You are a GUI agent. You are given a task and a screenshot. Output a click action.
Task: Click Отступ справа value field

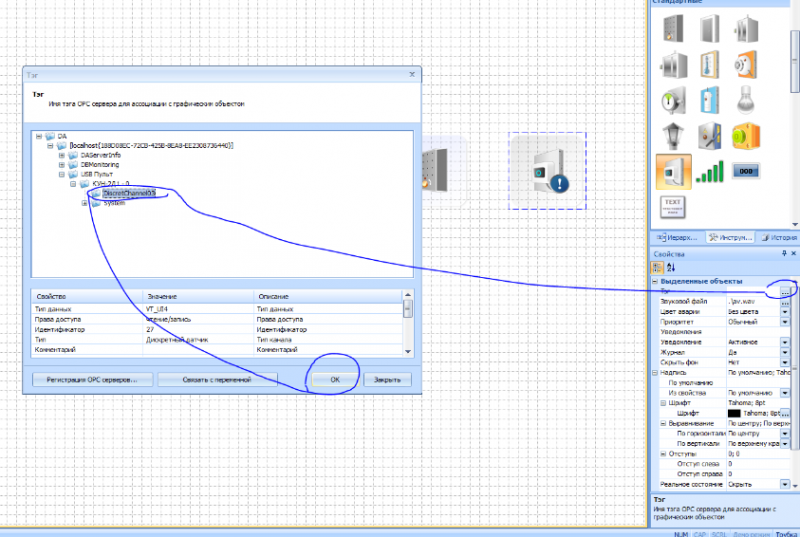pyautogui.click(x=758, y=474)
